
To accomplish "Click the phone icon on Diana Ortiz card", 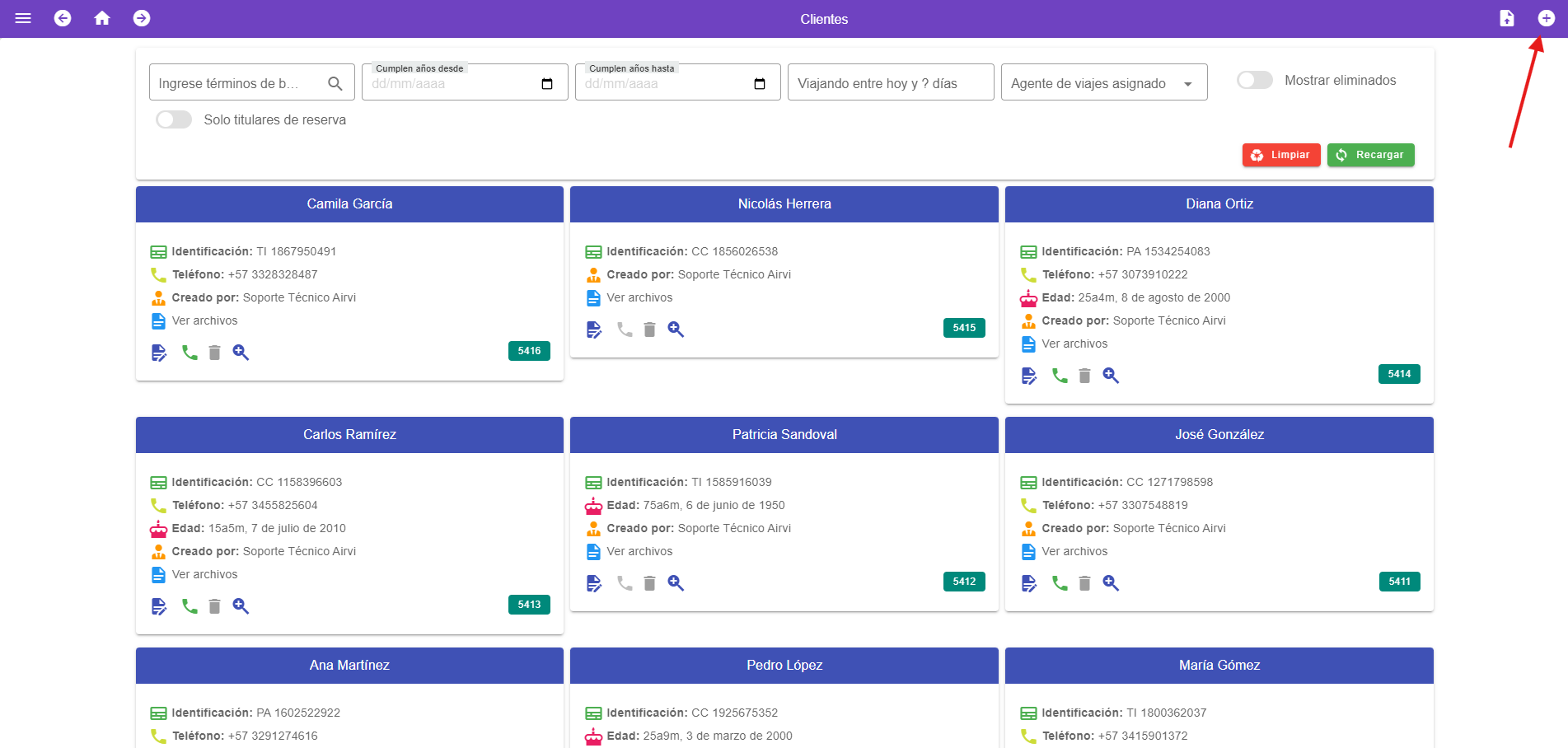I will point(1060,376).
